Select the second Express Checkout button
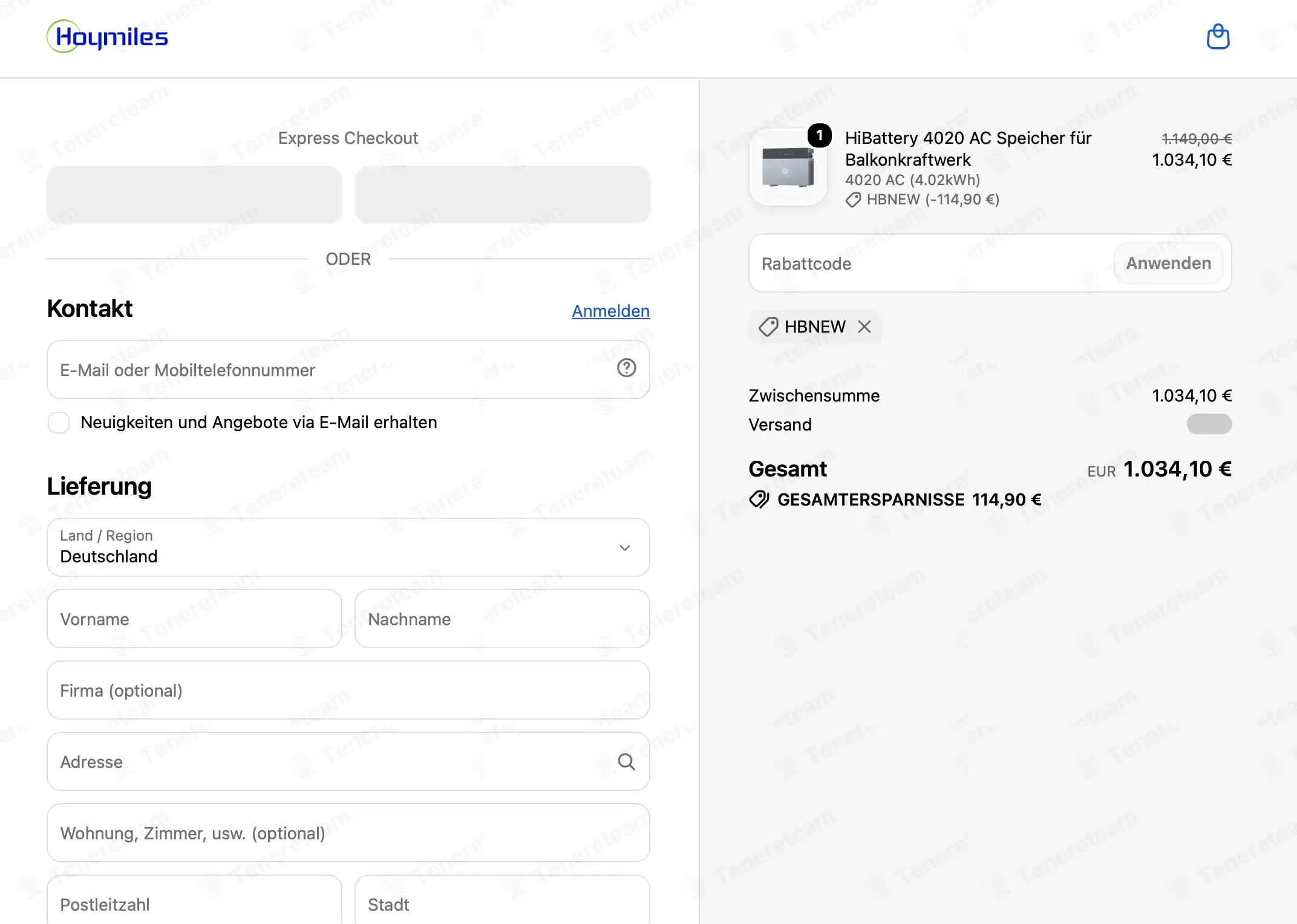 [x=502, y=195]
